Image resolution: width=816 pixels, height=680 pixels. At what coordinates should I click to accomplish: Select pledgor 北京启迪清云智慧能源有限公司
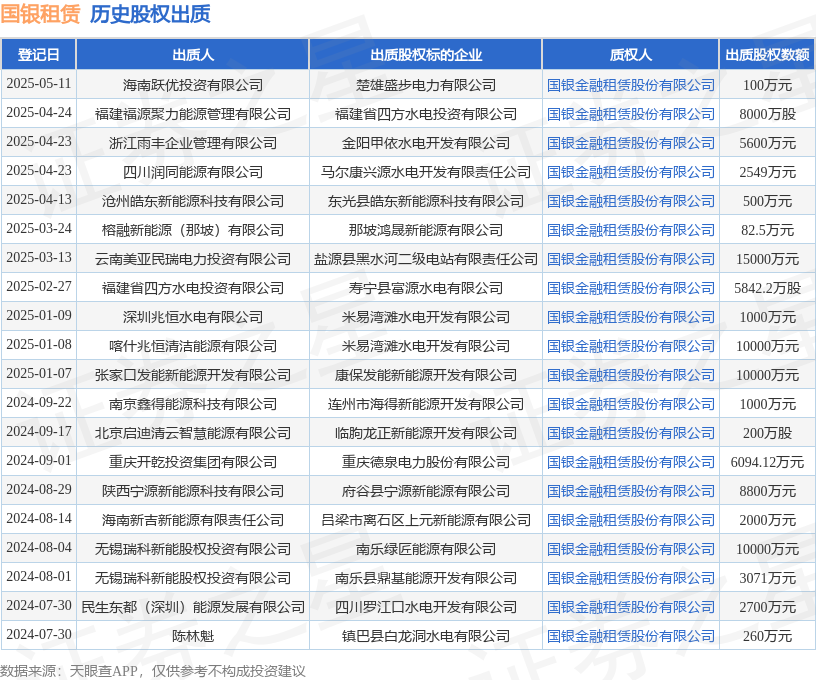point(193,433)
